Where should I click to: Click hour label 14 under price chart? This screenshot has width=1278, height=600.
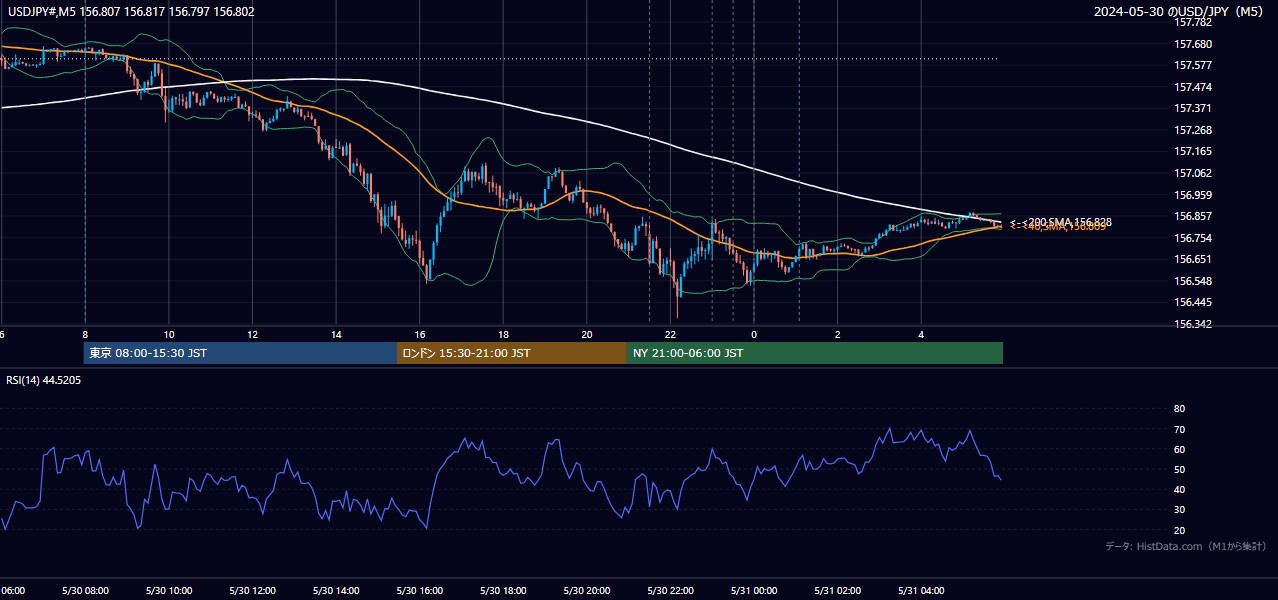point(336,334)
